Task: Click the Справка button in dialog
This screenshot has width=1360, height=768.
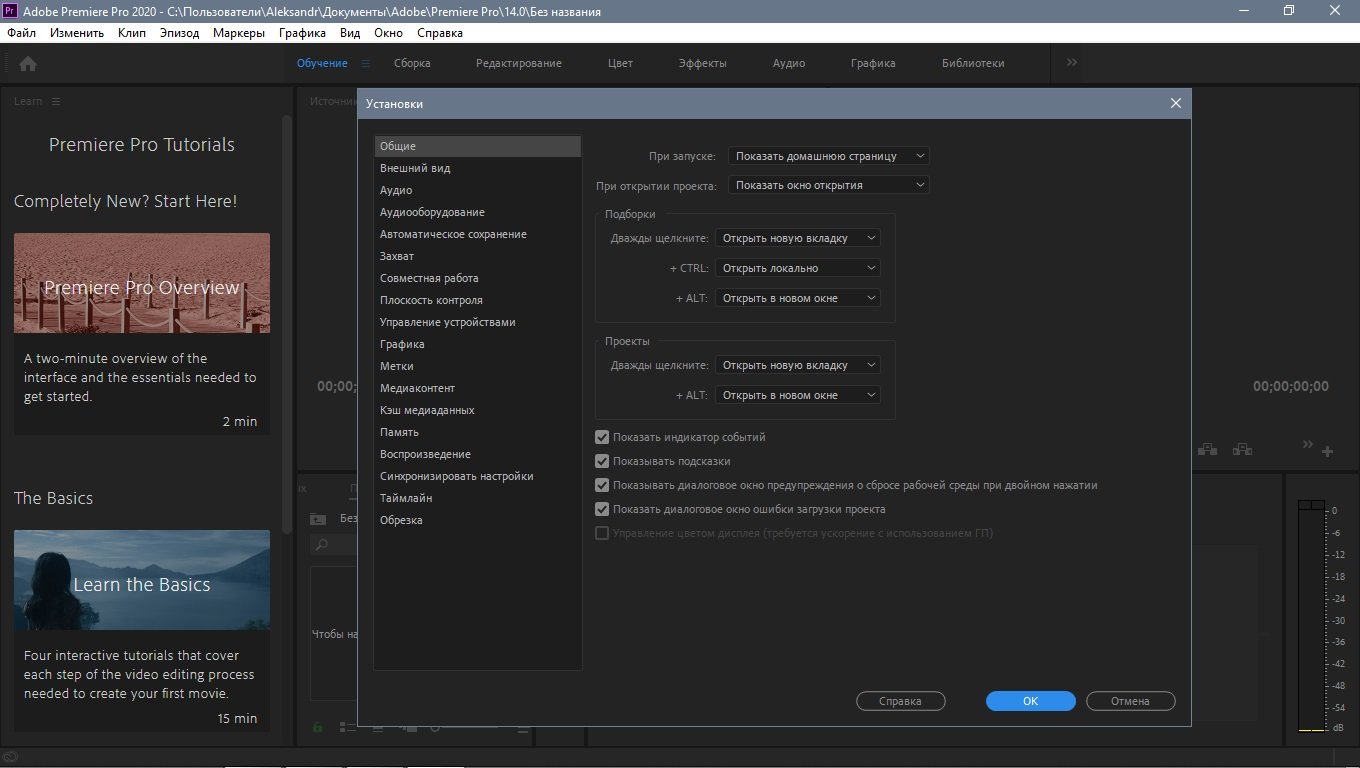Action: point(900,701)
